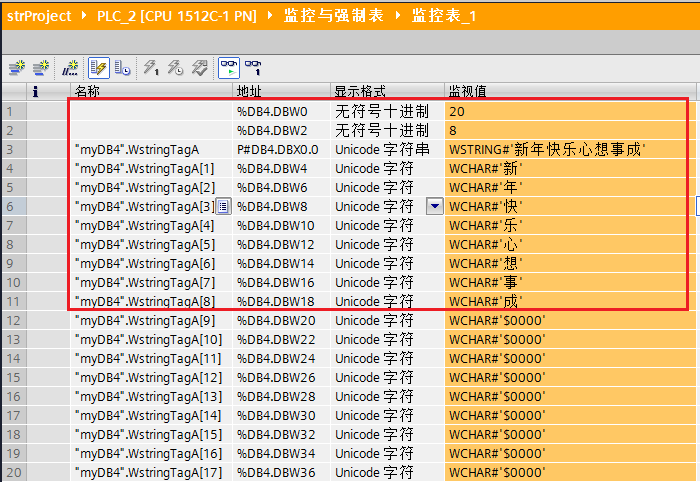Click the info 'i' column header
The image size is (700, 482).
click(48, 91)
